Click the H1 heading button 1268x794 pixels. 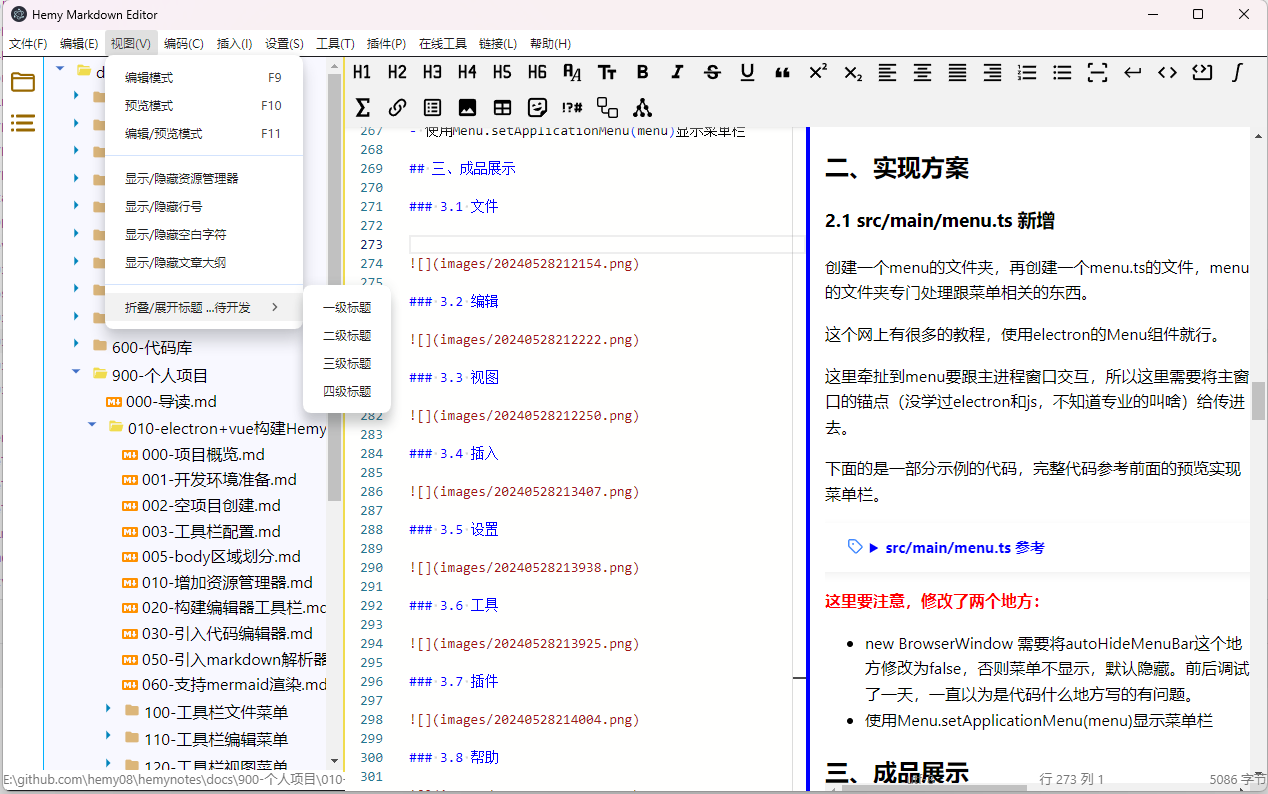[x=362, y=72]
